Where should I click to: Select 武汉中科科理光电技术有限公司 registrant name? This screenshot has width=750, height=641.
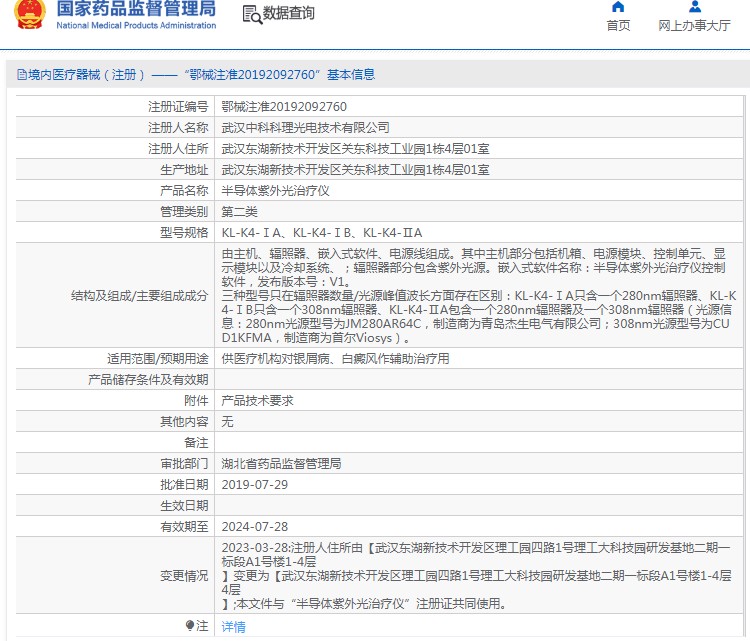(x=305, y=128)
